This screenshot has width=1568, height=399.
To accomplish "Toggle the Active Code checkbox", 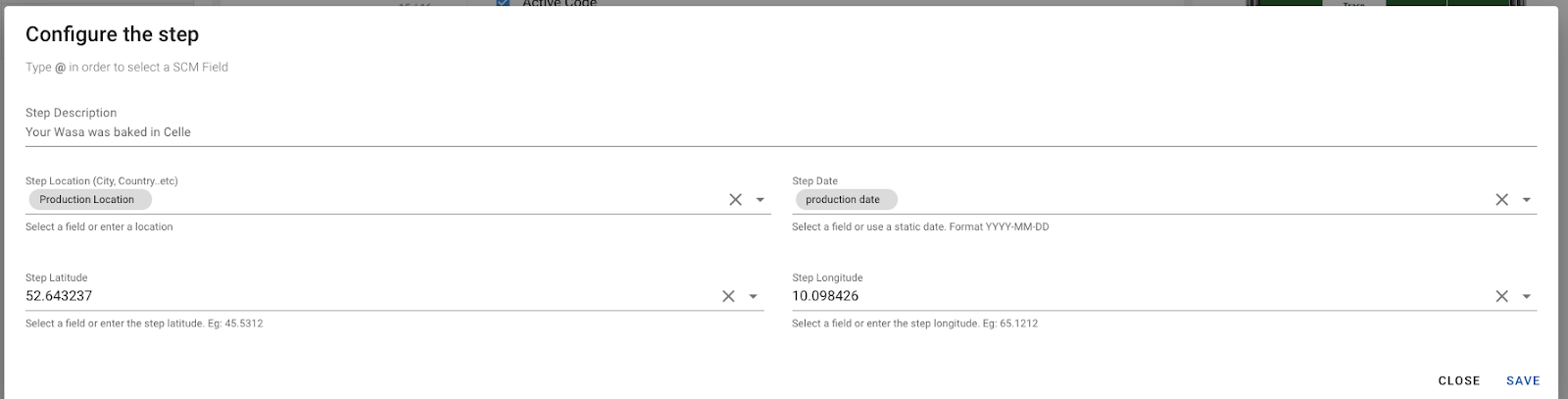I will [x=504, y=3].
